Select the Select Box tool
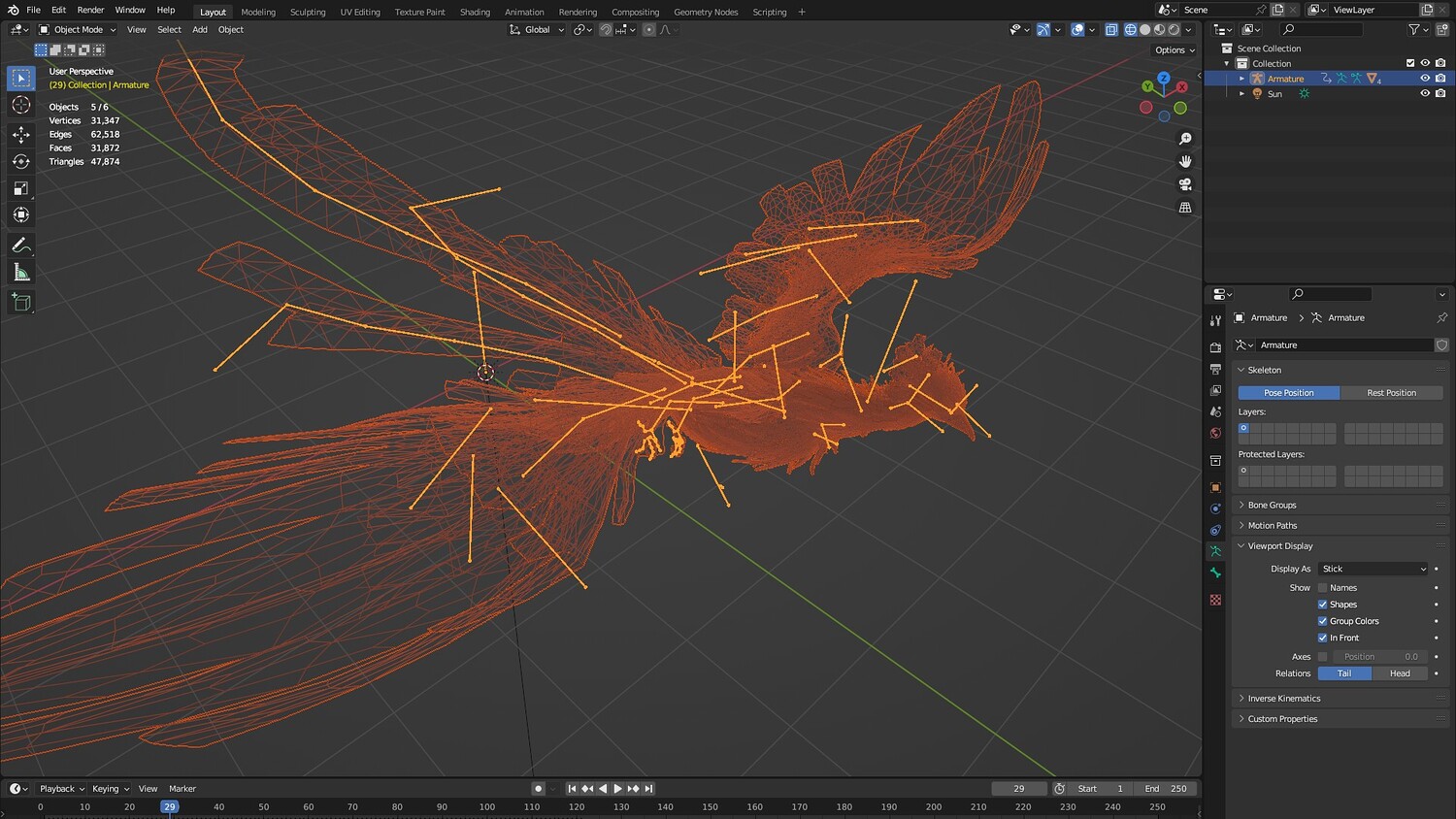The image size is (1456, 819). 20,78
